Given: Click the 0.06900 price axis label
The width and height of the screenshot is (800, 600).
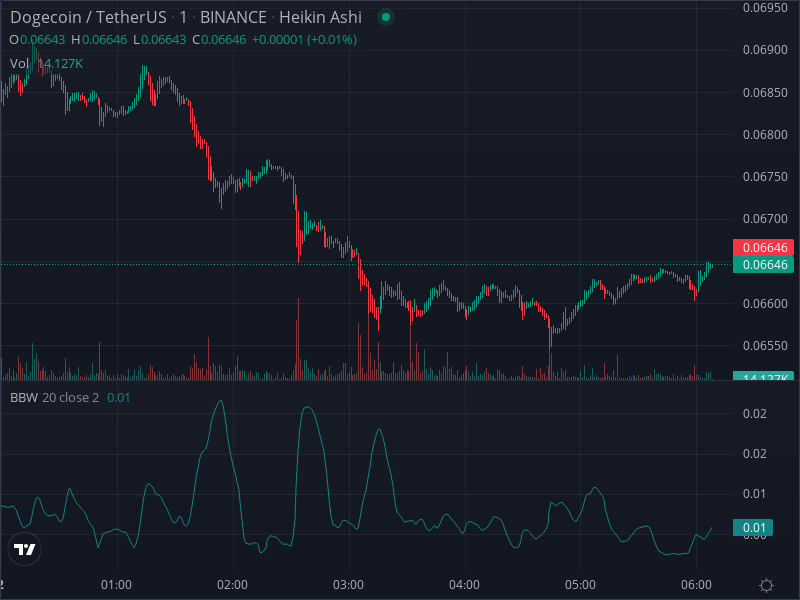Looking at the screenshot, I should pos(765,50).
